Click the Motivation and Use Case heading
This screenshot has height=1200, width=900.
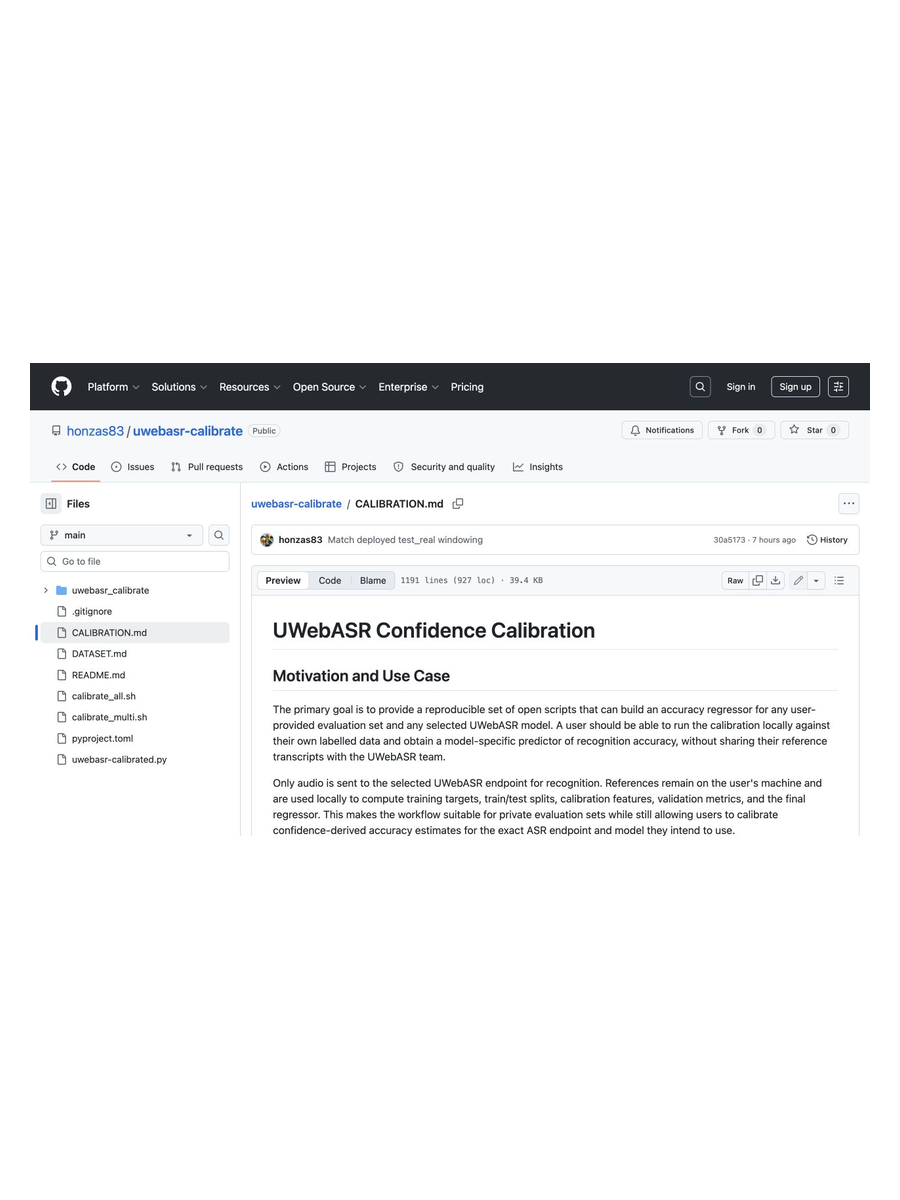click(x=361, y=676)
